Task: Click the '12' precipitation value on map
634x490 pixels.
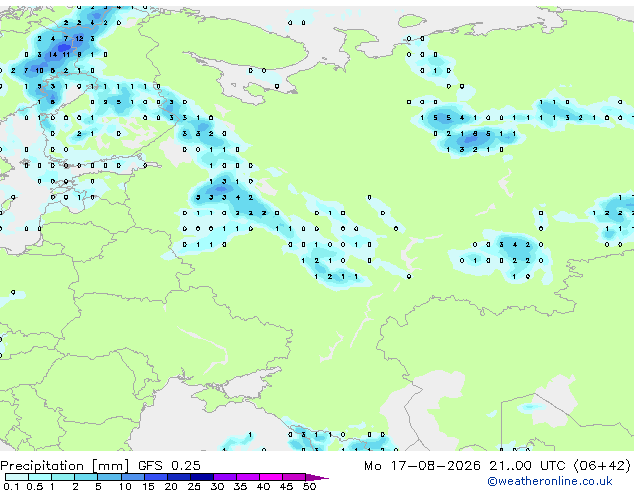Action: (x=79, y=38)
